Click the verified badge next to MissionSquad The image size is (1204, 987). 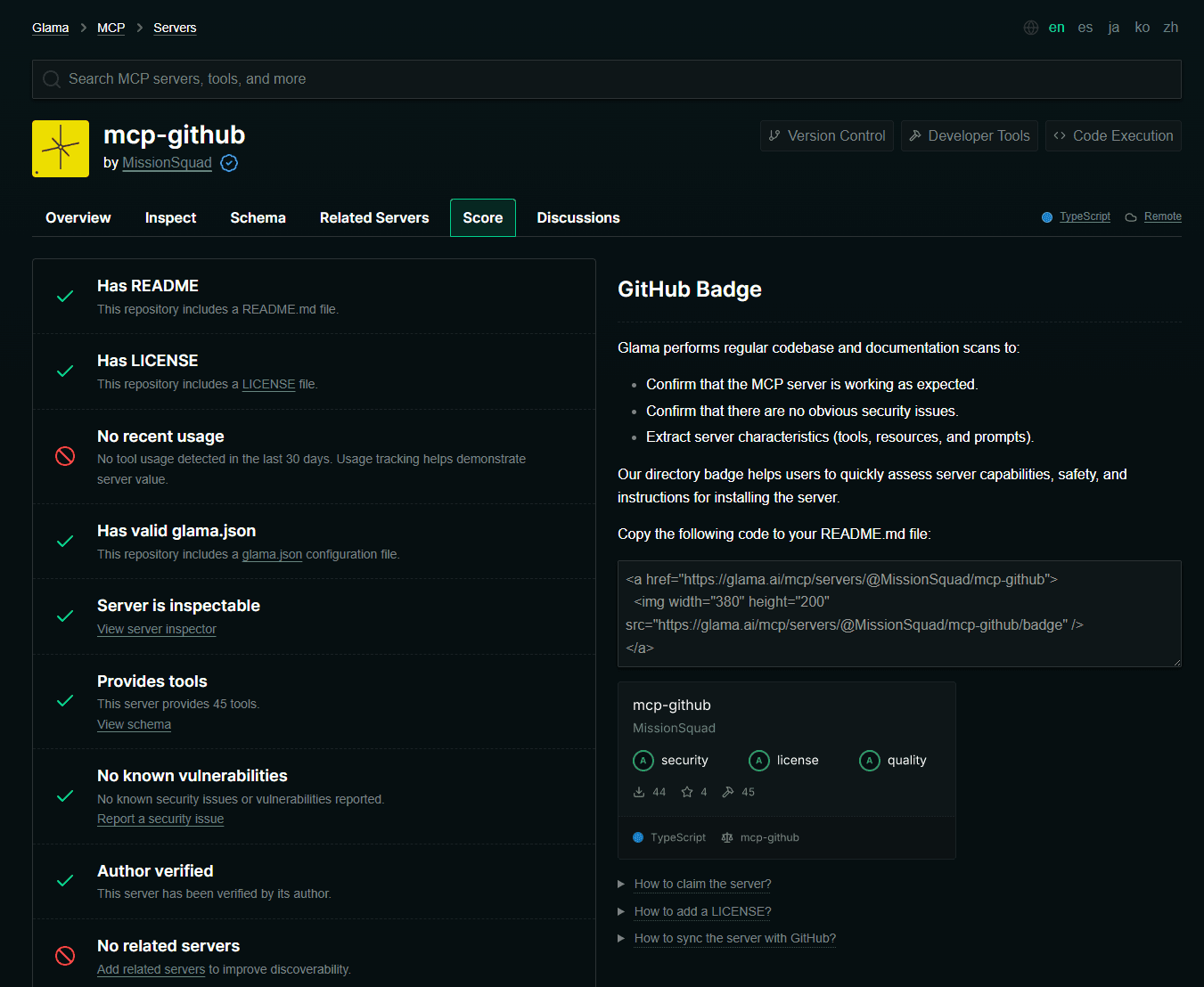(x=229, y=163)
